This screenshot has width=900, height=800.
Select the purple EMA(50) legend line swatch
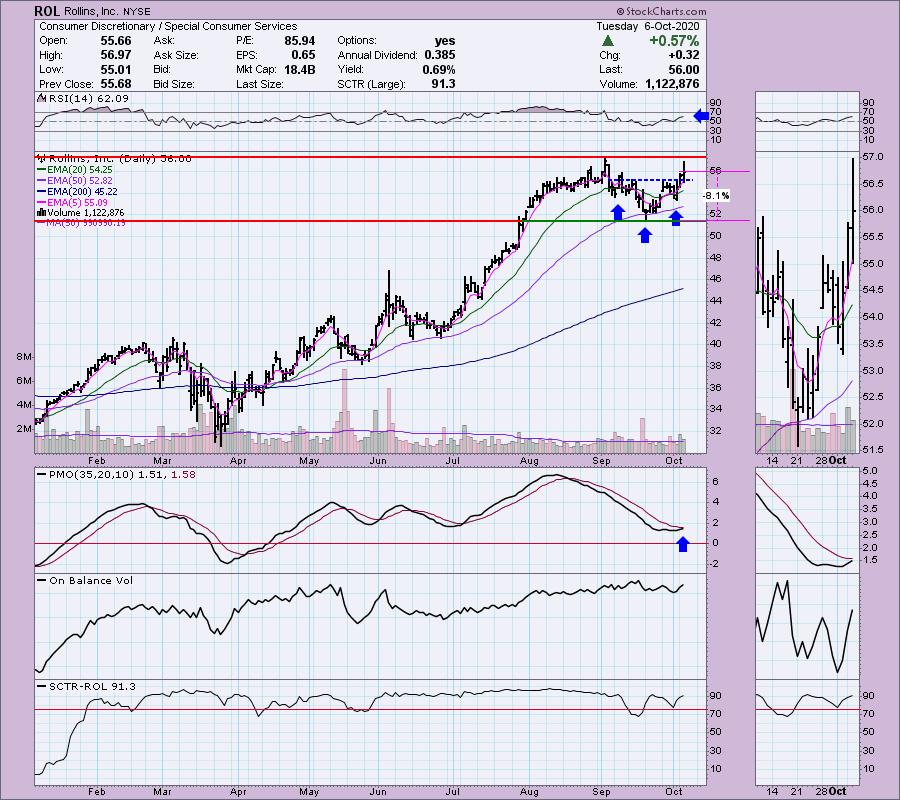click(41, 181)
